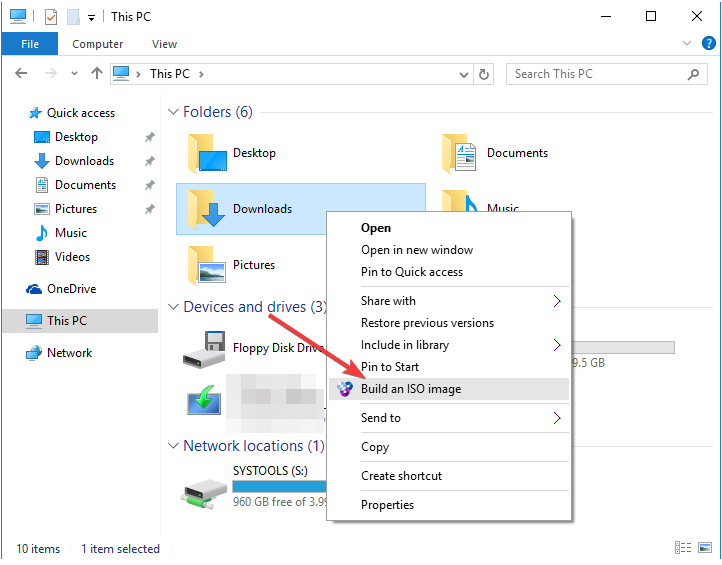Click the local disk capacity bar
Viewport: 722px width, 565px height.
[623, 347]
